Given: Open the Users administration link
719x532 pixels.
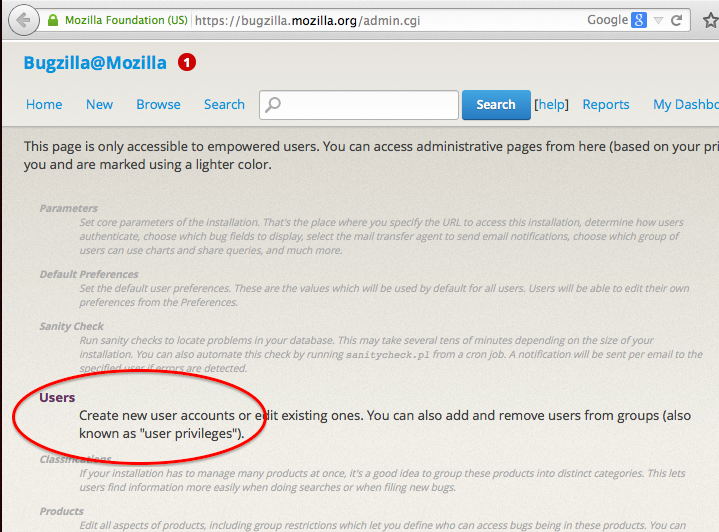Looking at the screenshot, I should (x=57, y=398).
